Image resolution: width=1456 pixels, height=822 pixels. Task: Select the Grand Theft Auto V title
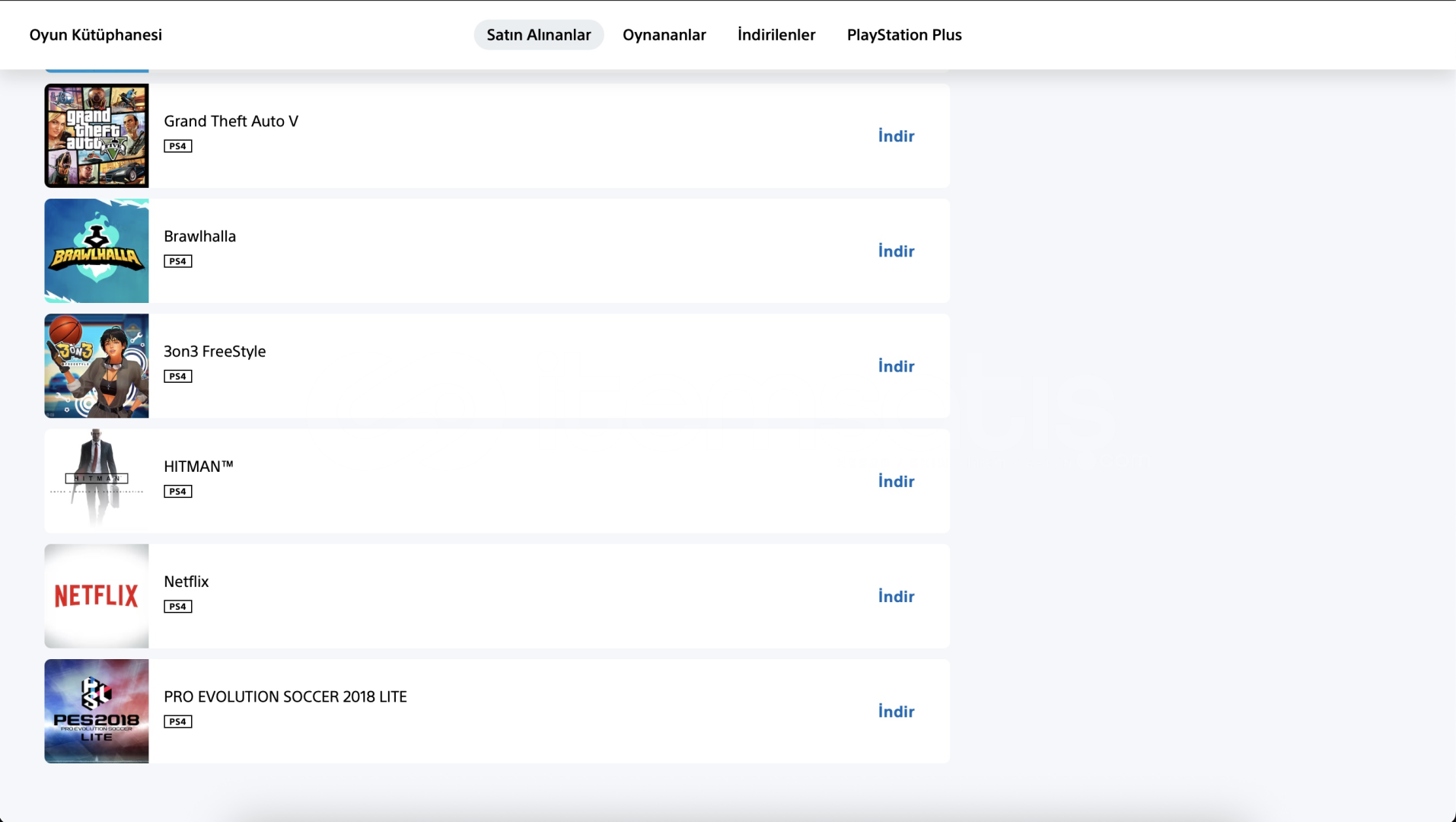231,121
